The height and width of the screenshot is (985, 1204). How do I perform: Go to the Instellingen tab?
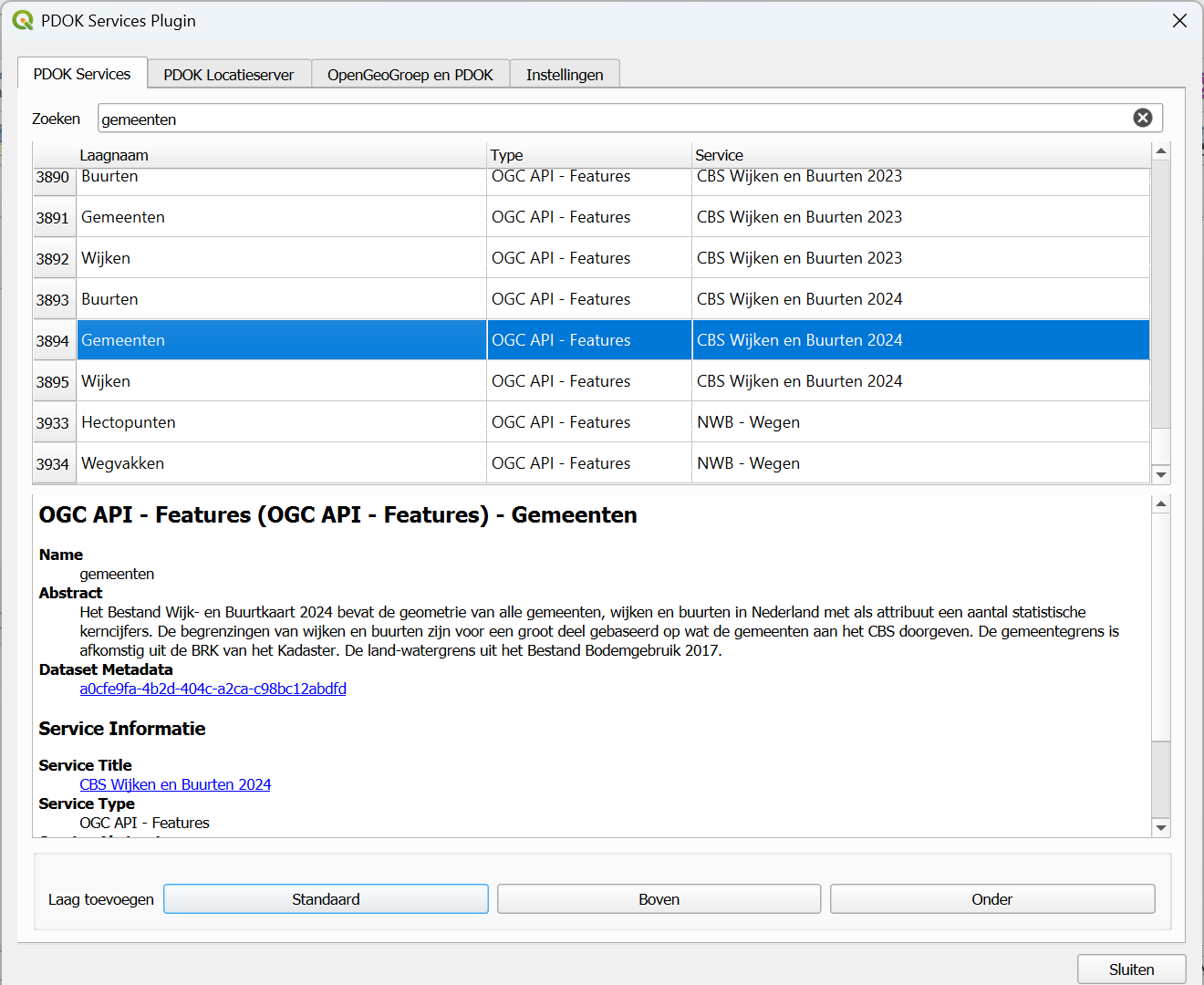(x=564, y=75)
